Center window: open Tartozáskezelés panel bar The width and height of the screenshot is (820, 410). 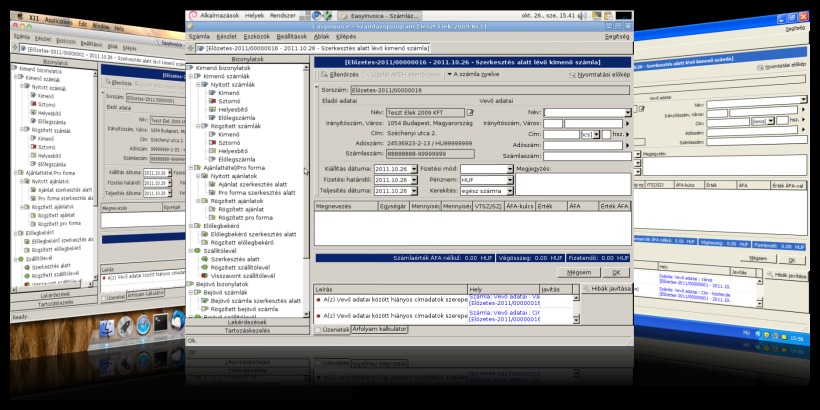[248, 331]
